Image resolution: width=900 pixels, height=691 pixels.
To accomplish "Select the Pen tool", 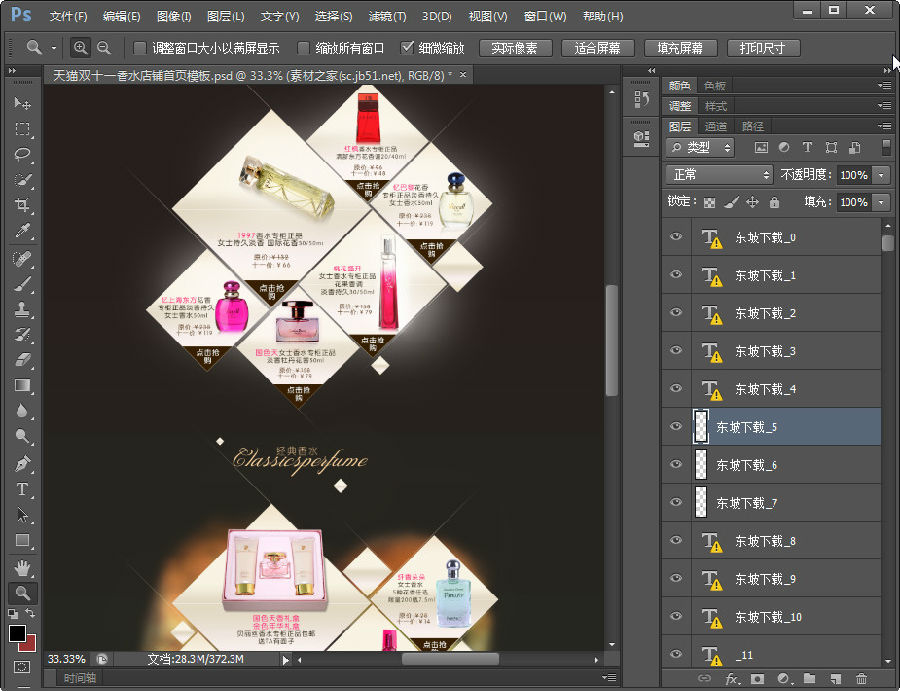I will point(22,464).
